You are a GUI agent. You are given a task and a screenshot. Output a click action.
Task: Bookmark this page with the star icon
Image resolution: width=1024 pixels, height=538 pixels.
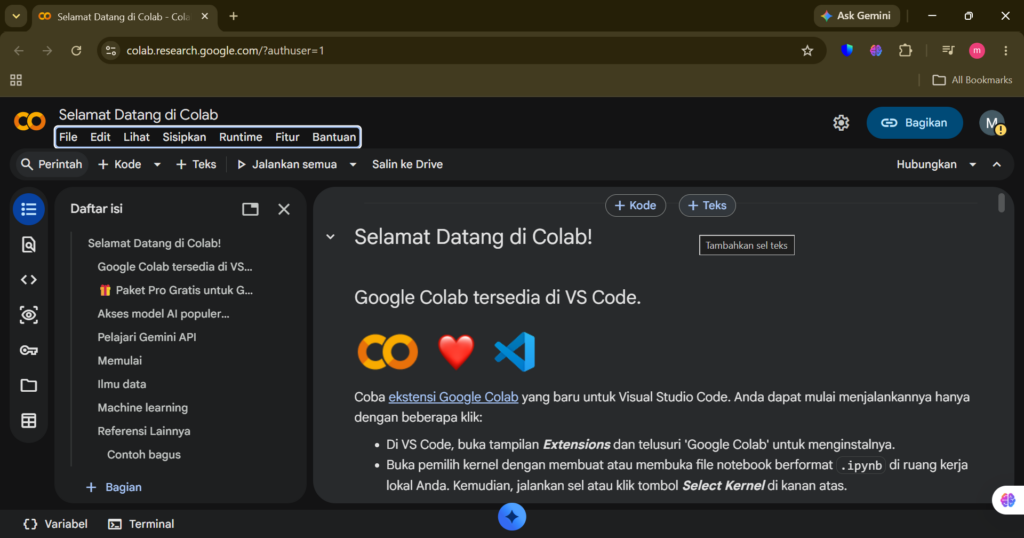(x=807, y=50)
